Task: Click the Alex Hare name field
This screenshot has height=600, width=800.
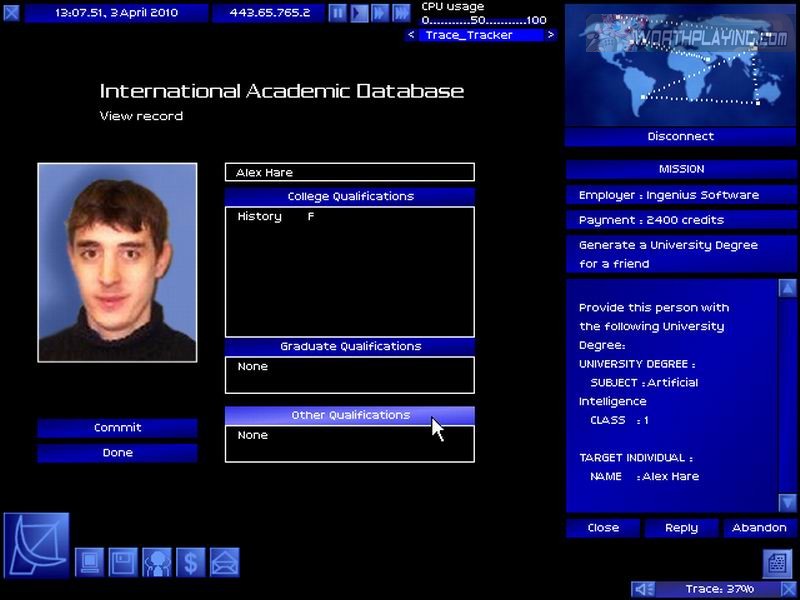Action: click(349, 172)
